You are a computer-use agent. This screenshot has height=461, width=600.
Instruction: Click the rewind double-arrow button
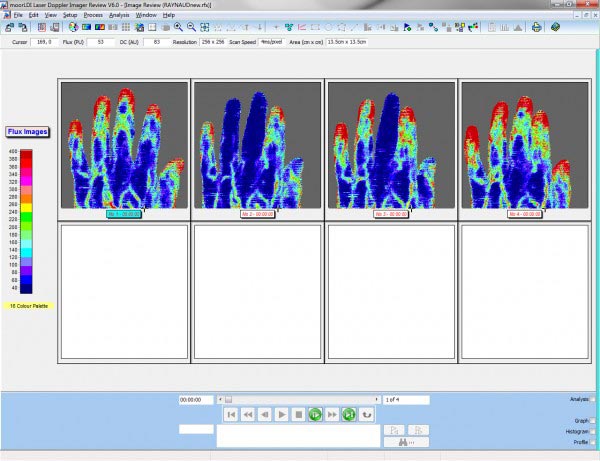tap(248, 413)
